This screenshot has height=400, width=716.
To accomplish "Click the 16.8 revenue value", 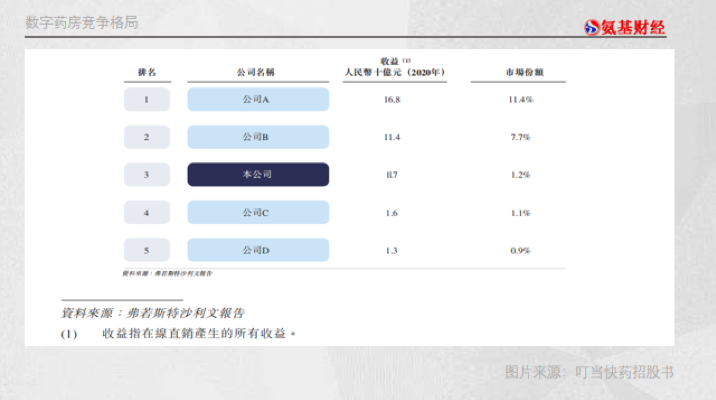I will tap(392, 99).
